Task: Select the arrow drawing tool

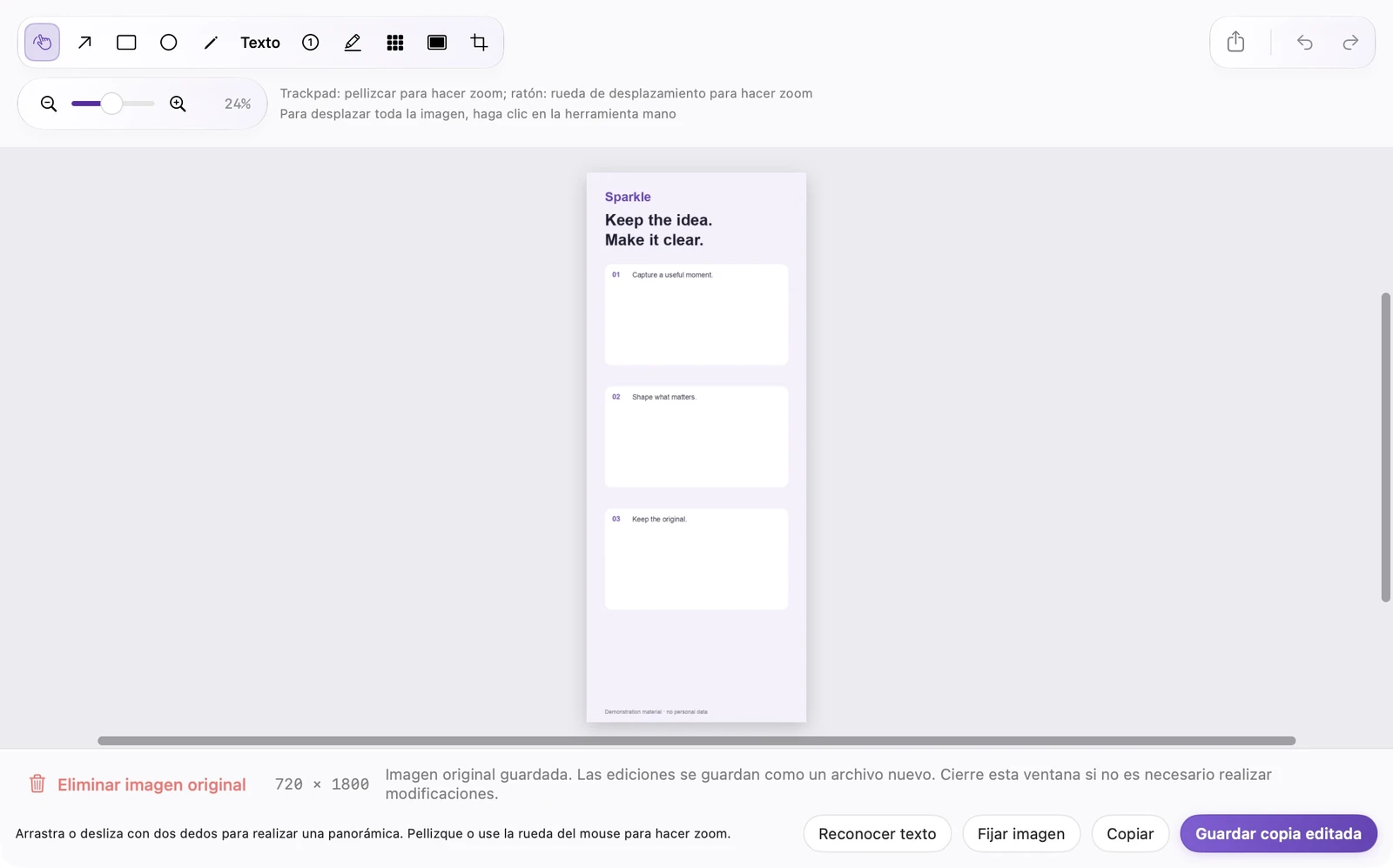Action: (x=84, y=43)
